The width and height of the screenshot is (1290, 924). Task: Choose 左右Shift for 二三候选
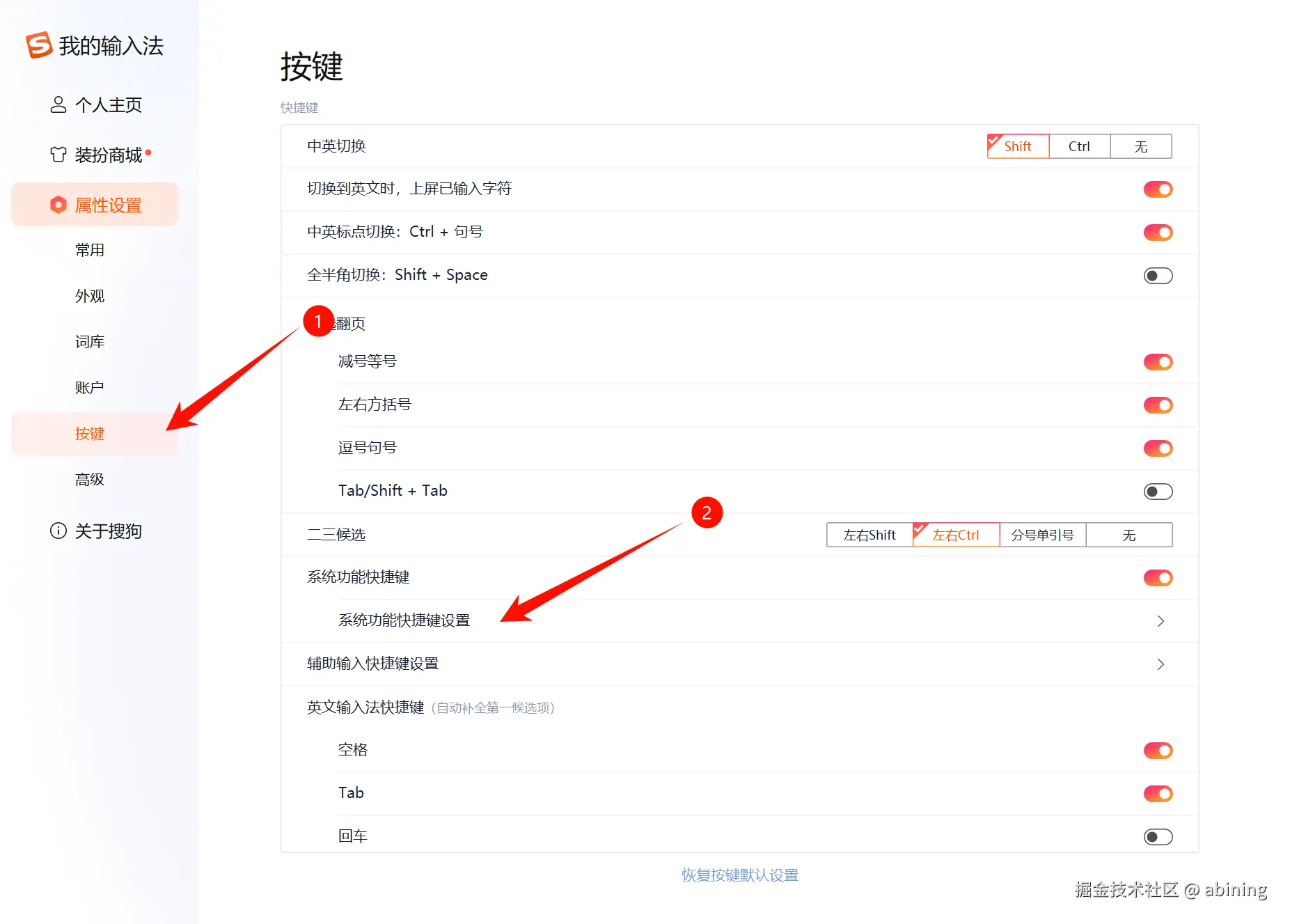(870, 535)
